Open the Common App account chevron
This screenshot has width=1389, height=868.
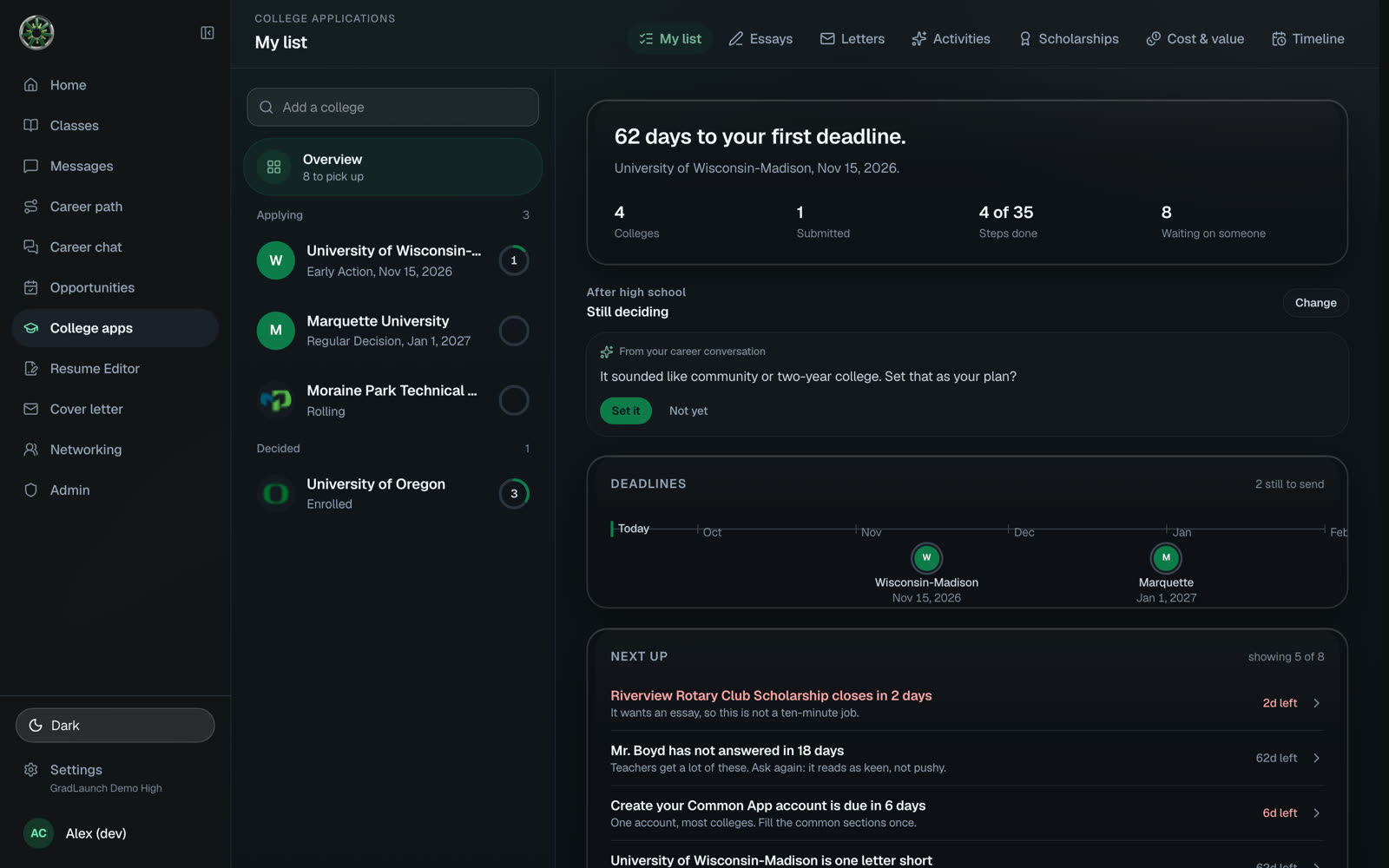click(1317, 813)
